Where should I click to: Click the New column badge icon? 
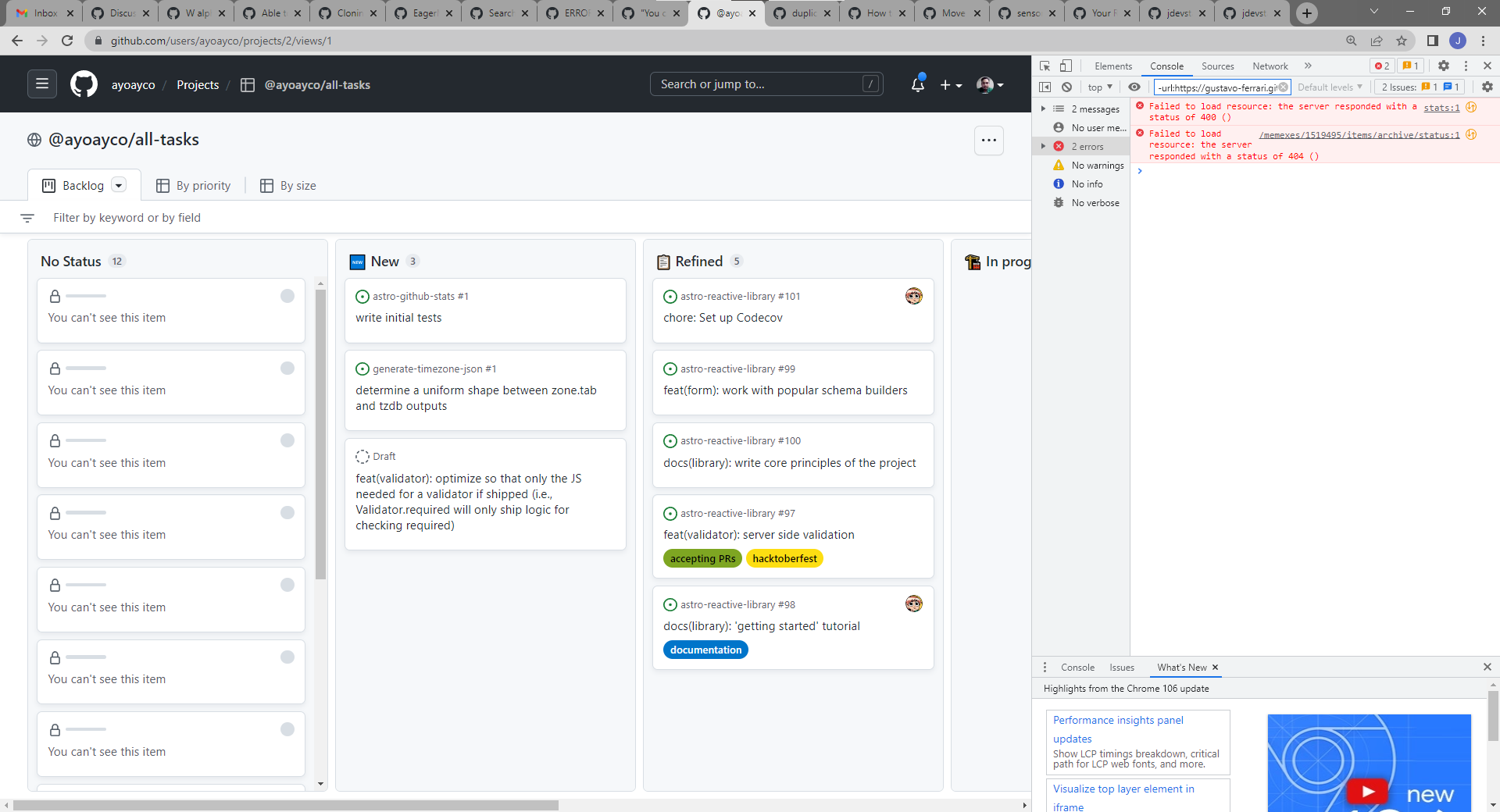click(x=357, y=262)
